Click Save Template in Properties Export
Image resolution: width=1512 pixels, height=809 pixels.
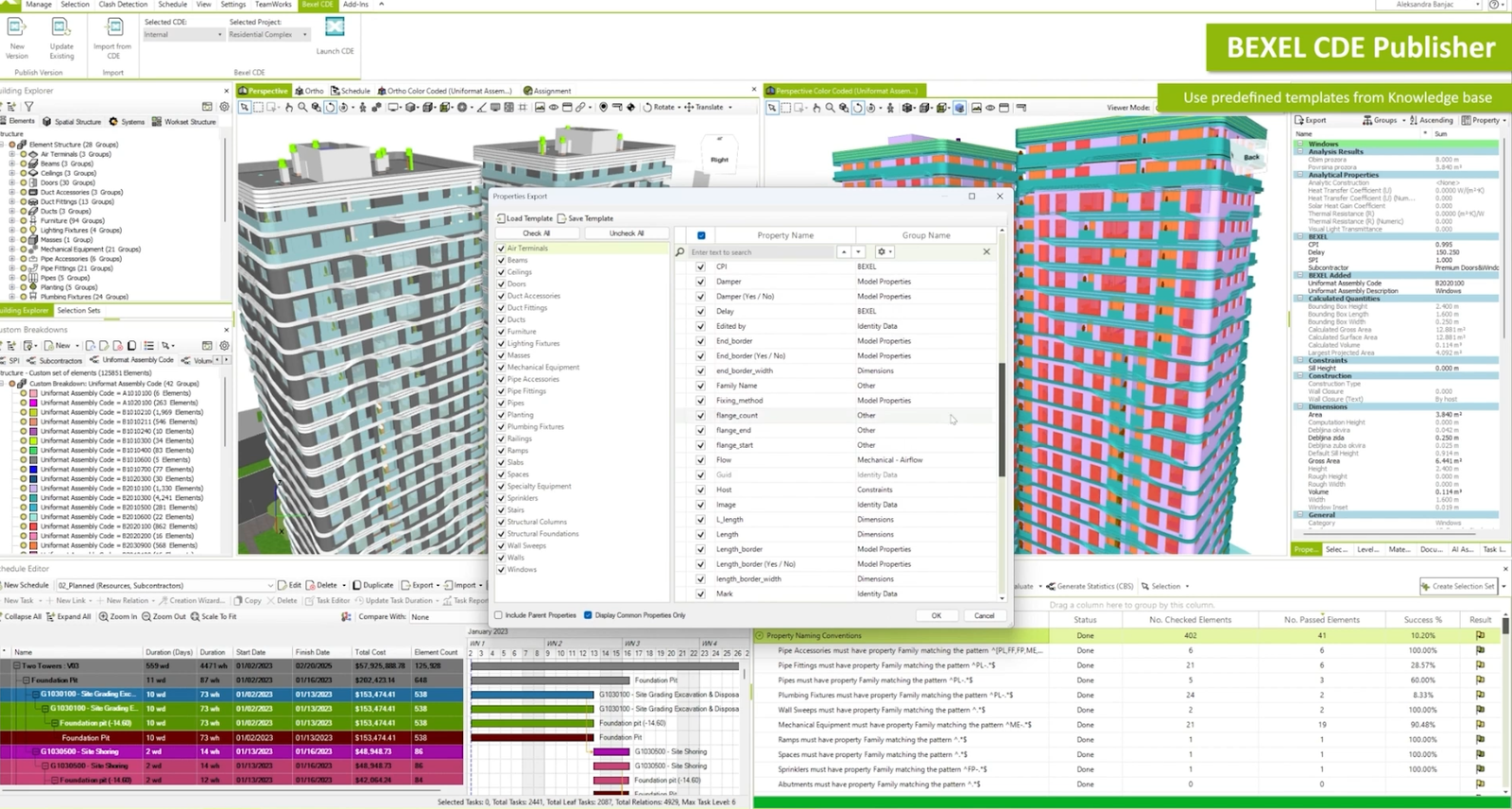tap(586, 218)
